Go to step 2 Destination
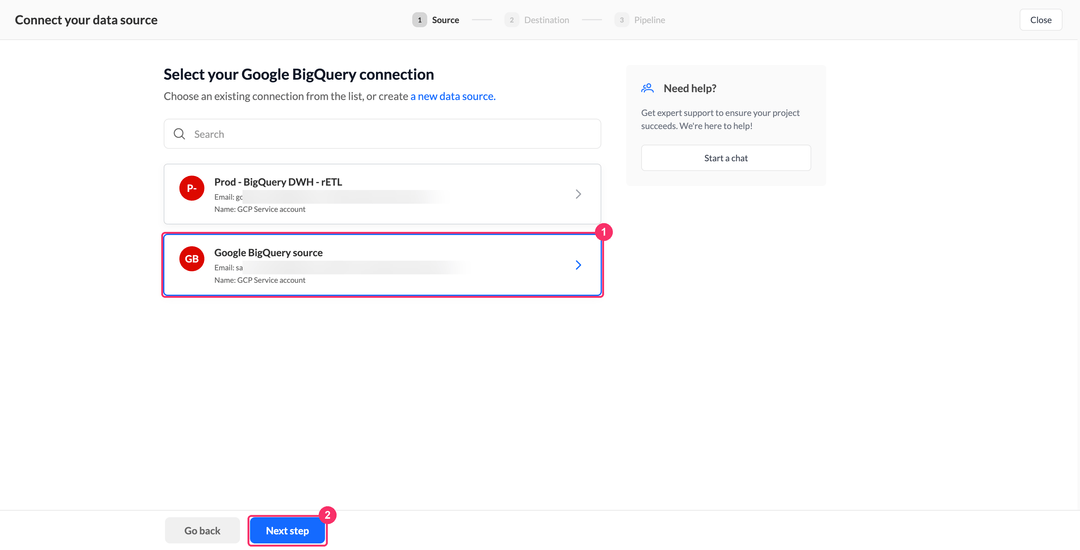 (x=537, y=20)
